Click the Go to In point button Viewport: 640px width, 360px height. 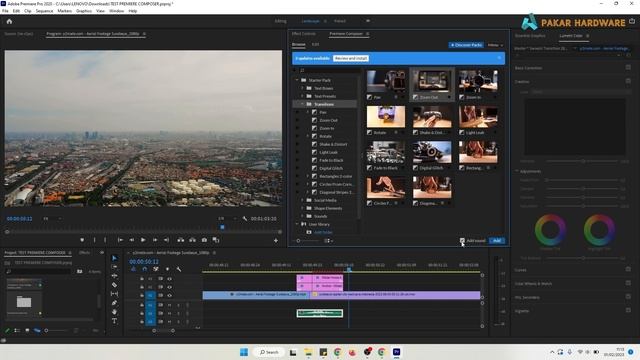(x=120, y=240)
